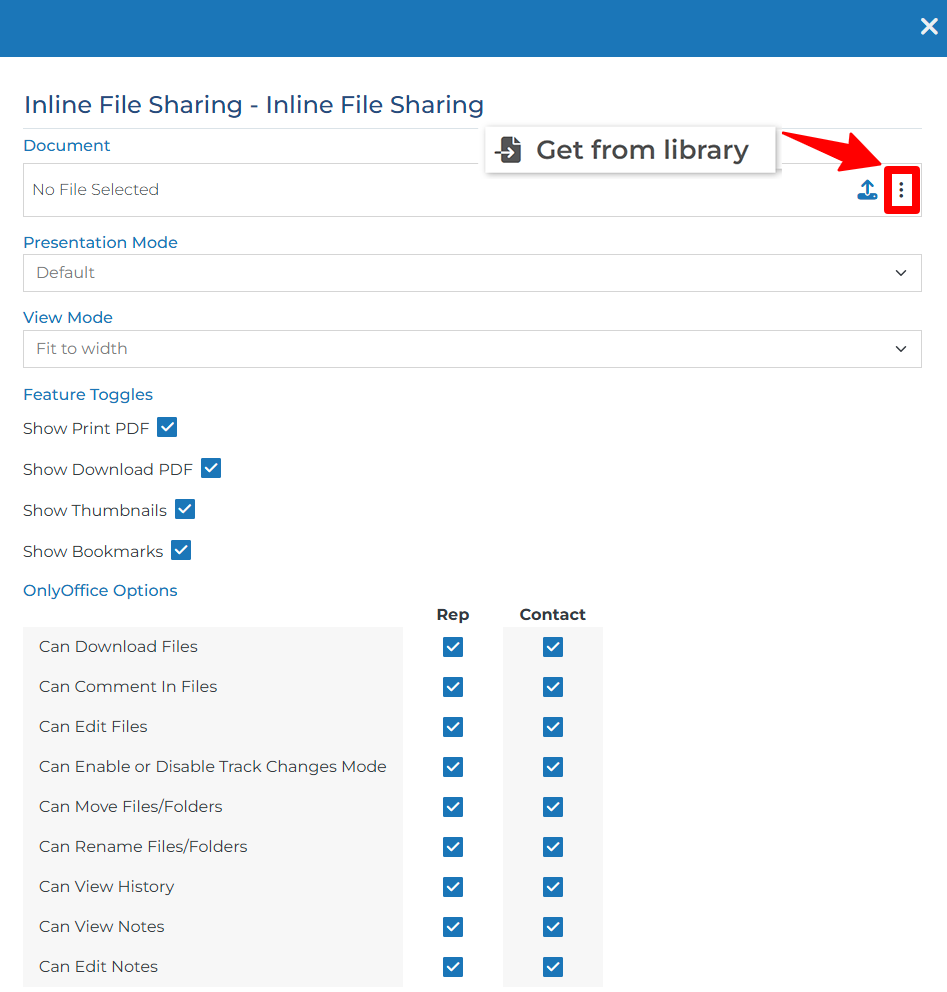Toggle Contact checkbox for Track Changes Mode

coord(553,767)
